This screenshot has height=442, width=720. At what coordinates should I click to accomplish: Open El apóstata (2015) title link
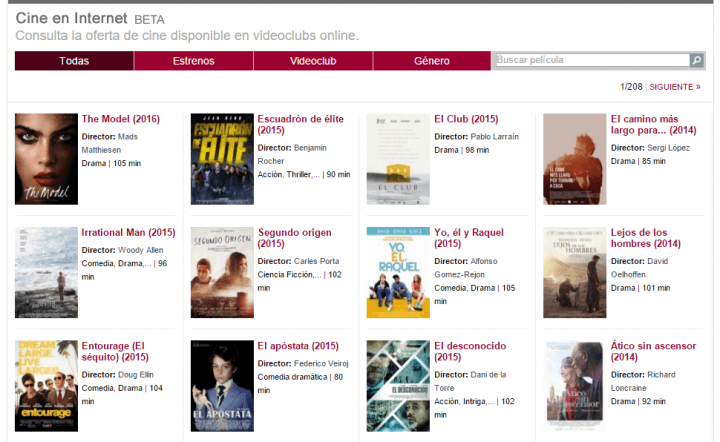[x=298, y=346]
